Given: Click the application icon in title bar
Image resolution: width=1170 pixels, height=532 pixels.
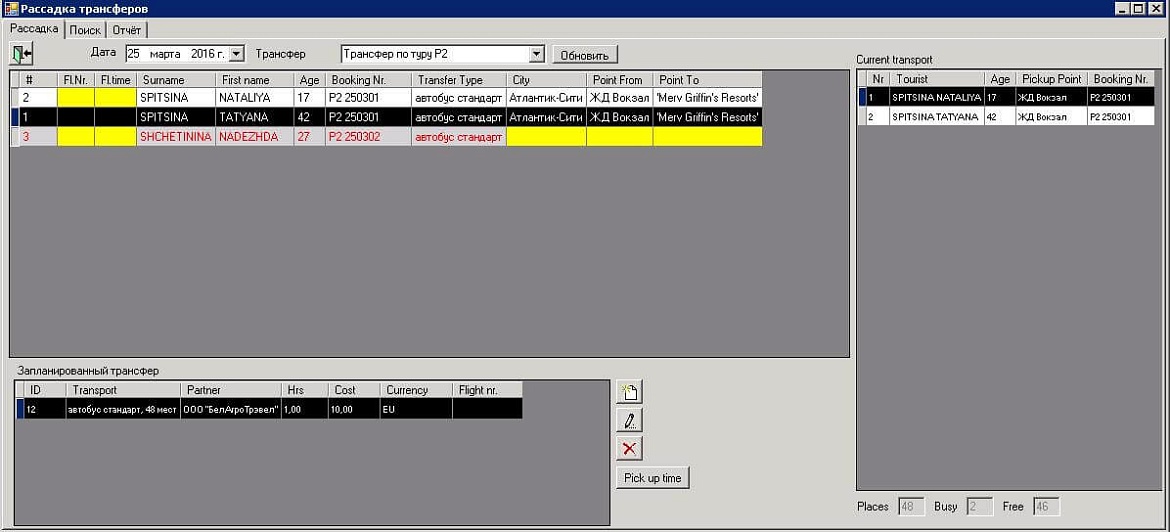Looking at the screenshot, I should tap(10, 9).
